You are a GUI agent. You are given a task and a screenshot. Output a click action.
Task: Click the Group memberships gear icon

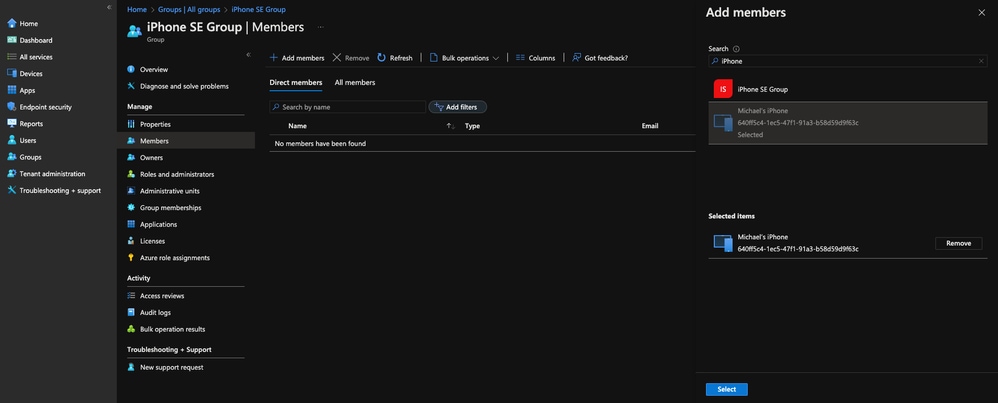[x=131, y=208]
